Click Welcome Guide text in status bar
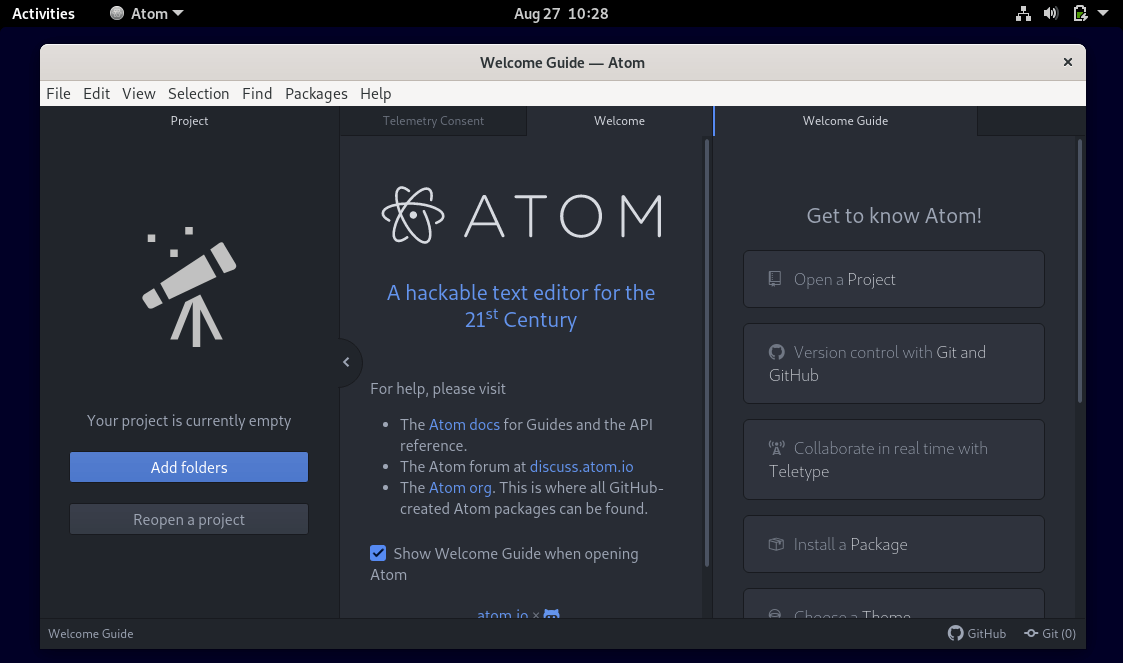Image resolution: width=1123 pixels, height=663 pixels. 91,634
